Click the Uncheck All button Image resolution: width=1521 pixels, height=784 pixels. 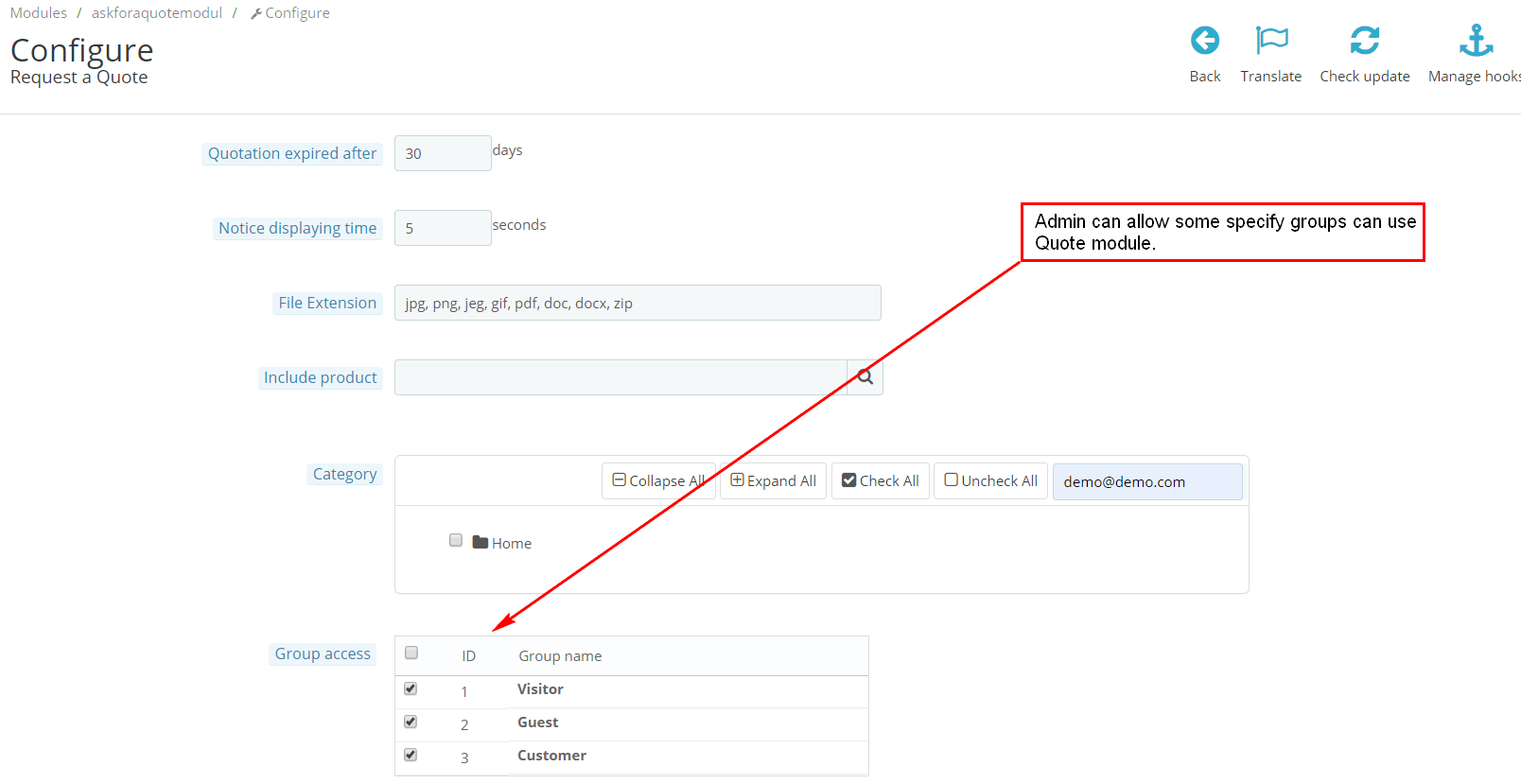coord(990,480)
